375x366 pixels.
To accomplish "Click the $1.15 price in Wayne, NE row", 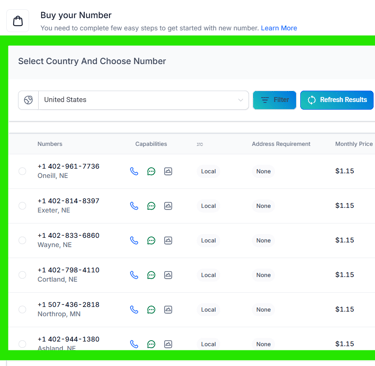I will 345,240.
